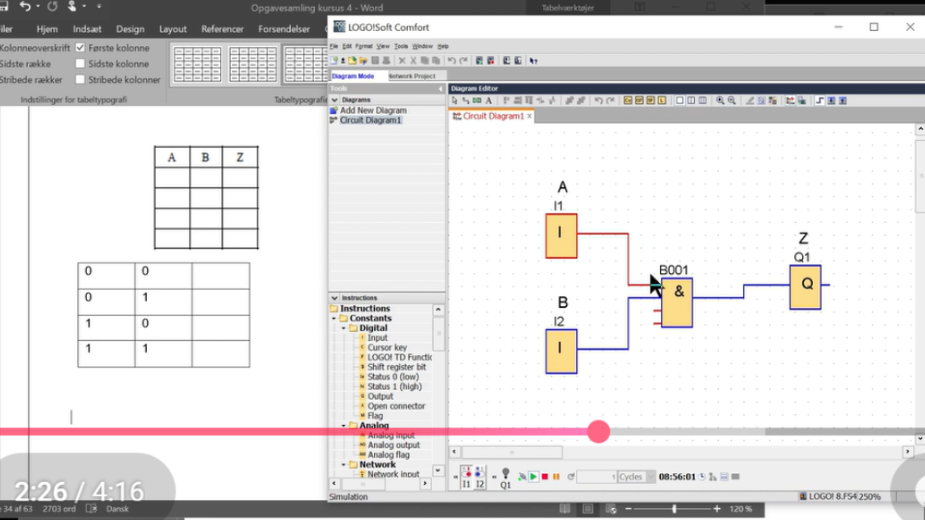Toggle input I1 switch in simulation bar

(467, 477)
